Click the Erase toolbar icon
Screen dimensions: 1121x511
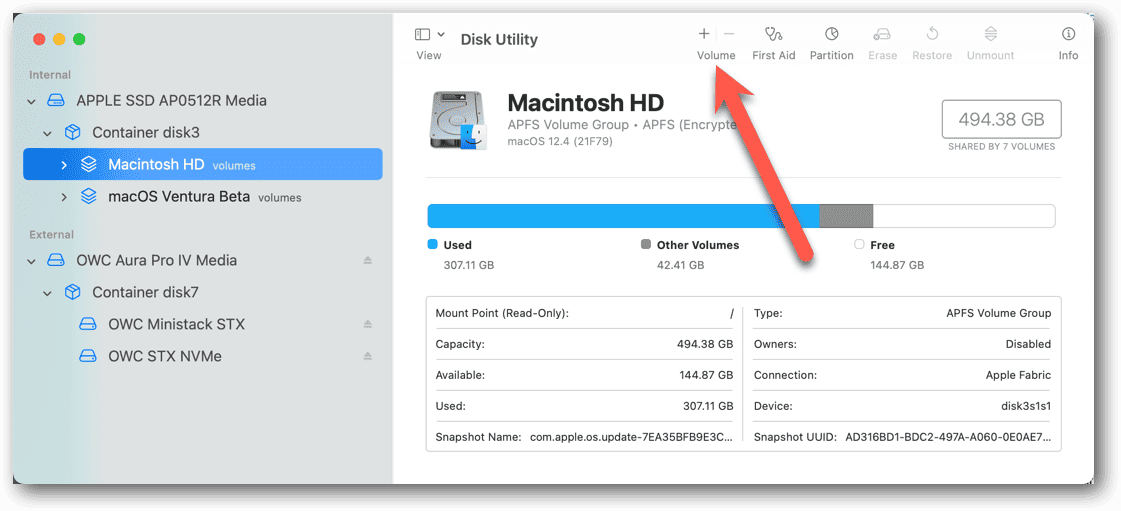882,35
